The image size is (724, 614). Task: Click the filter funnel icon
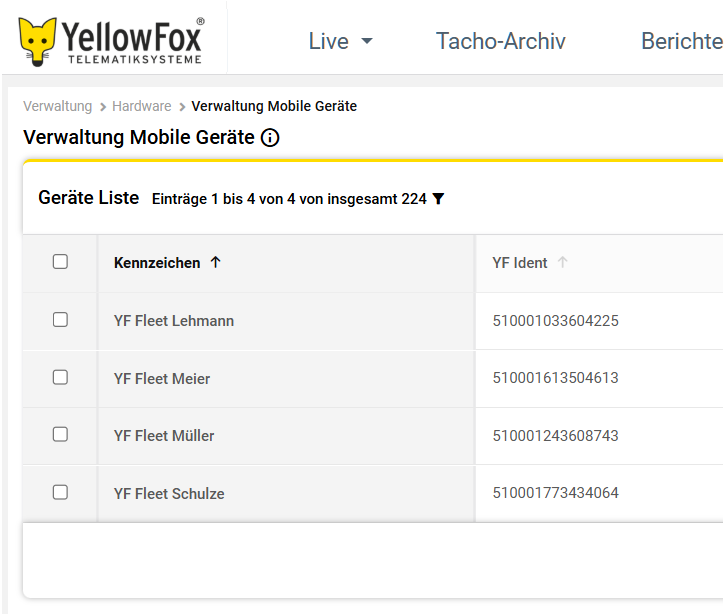(438, 199)
